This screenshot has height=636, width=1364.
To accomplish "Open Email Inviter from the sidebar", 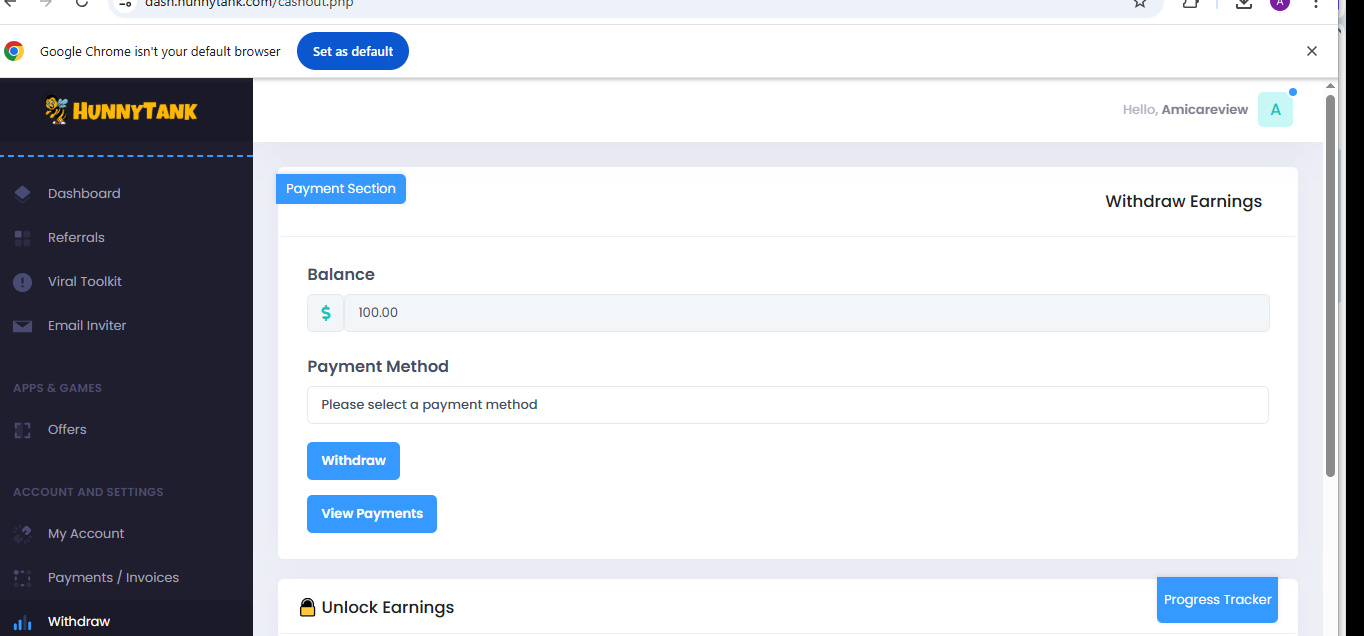I will [87, 325].
